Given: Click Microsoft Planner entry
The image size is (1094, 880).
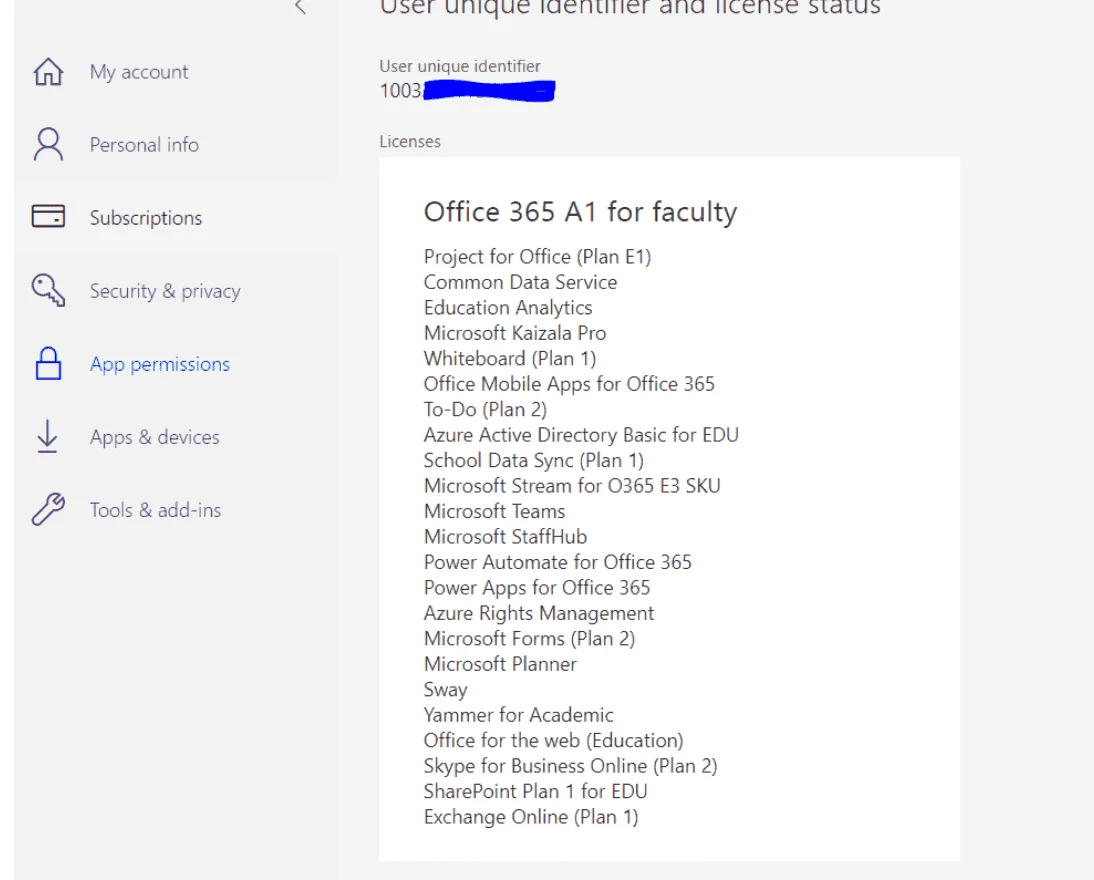Looking at the screenshot, I should pos(500,664).
